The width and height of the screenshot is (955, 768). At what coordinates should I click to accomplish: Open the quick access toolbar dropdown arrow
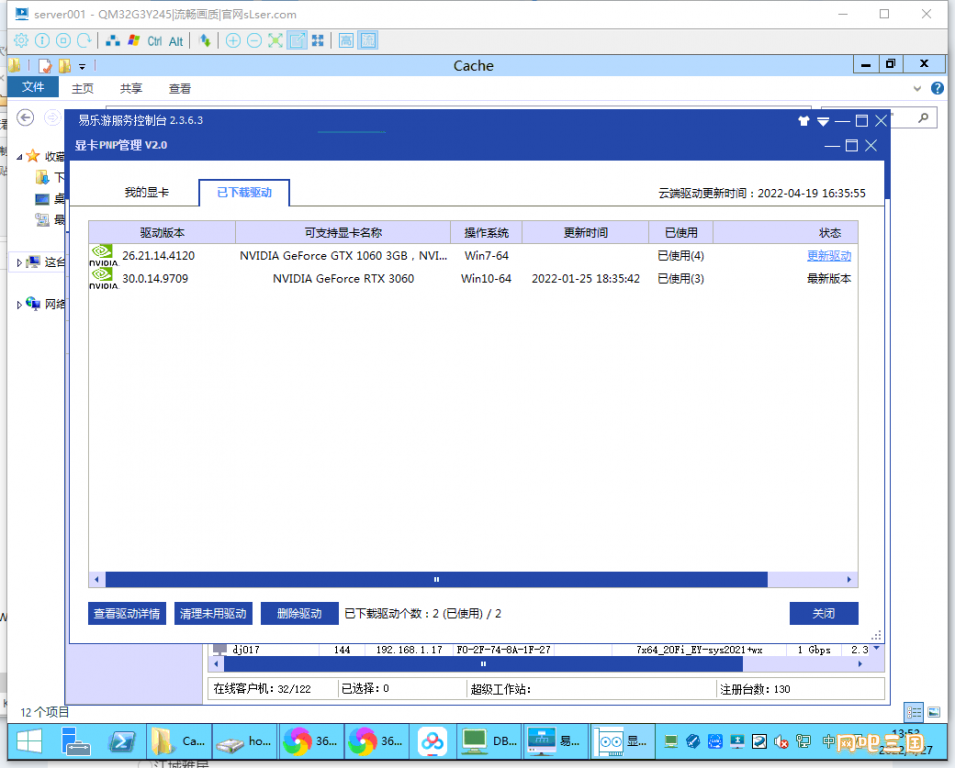coord(82,66)
